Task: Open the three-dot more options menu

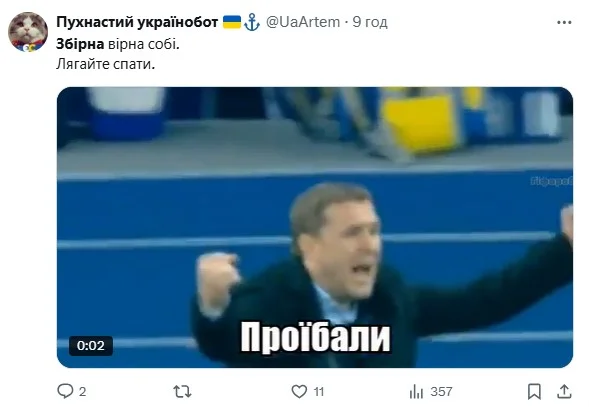Action: coord(564,23)
